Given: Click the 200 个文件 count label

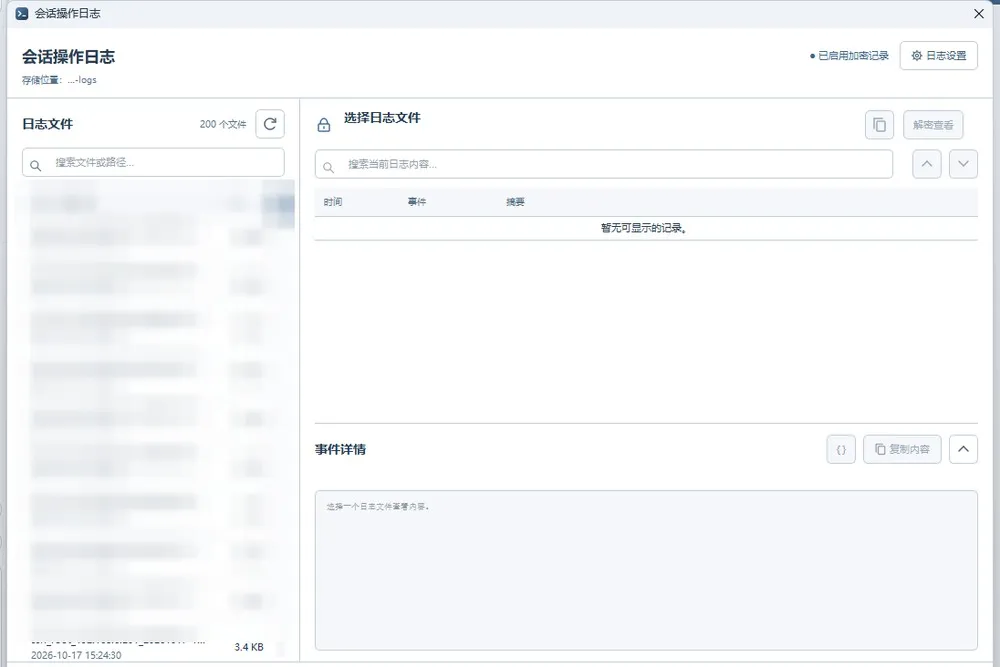Looking at the screenshot, I should pyautogui.click(x=223, y=124).
